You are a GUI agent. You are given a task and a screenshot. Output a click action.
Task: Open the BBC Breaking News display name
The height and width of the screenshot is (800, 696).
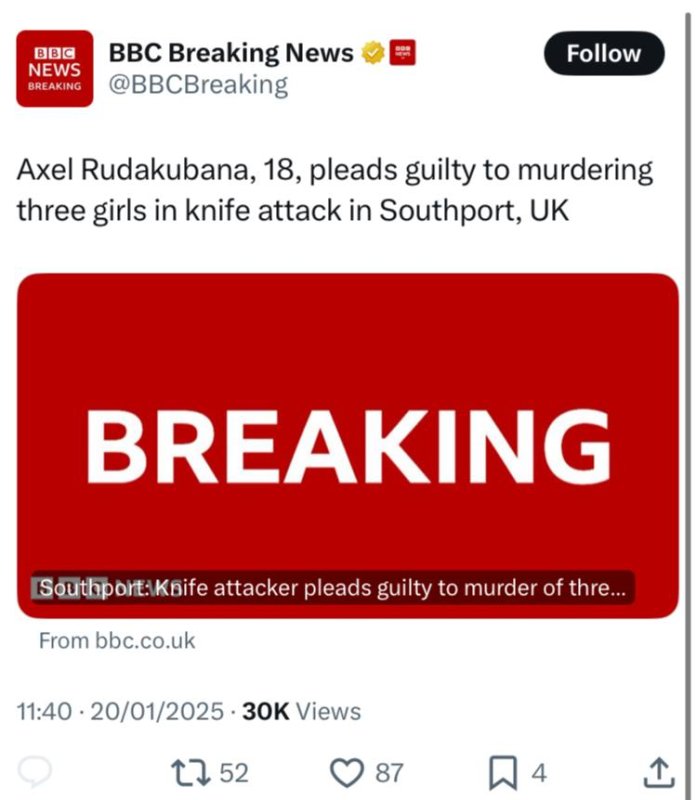click(230, 53)
